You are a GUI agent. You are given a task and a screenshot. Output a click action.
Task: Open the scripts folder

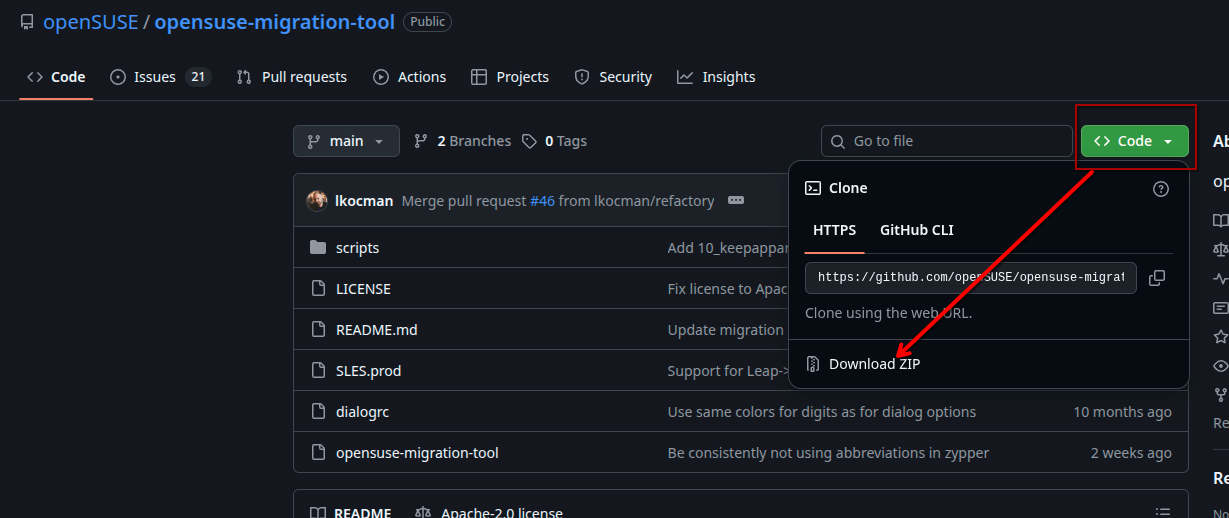(x=357, y=248)
